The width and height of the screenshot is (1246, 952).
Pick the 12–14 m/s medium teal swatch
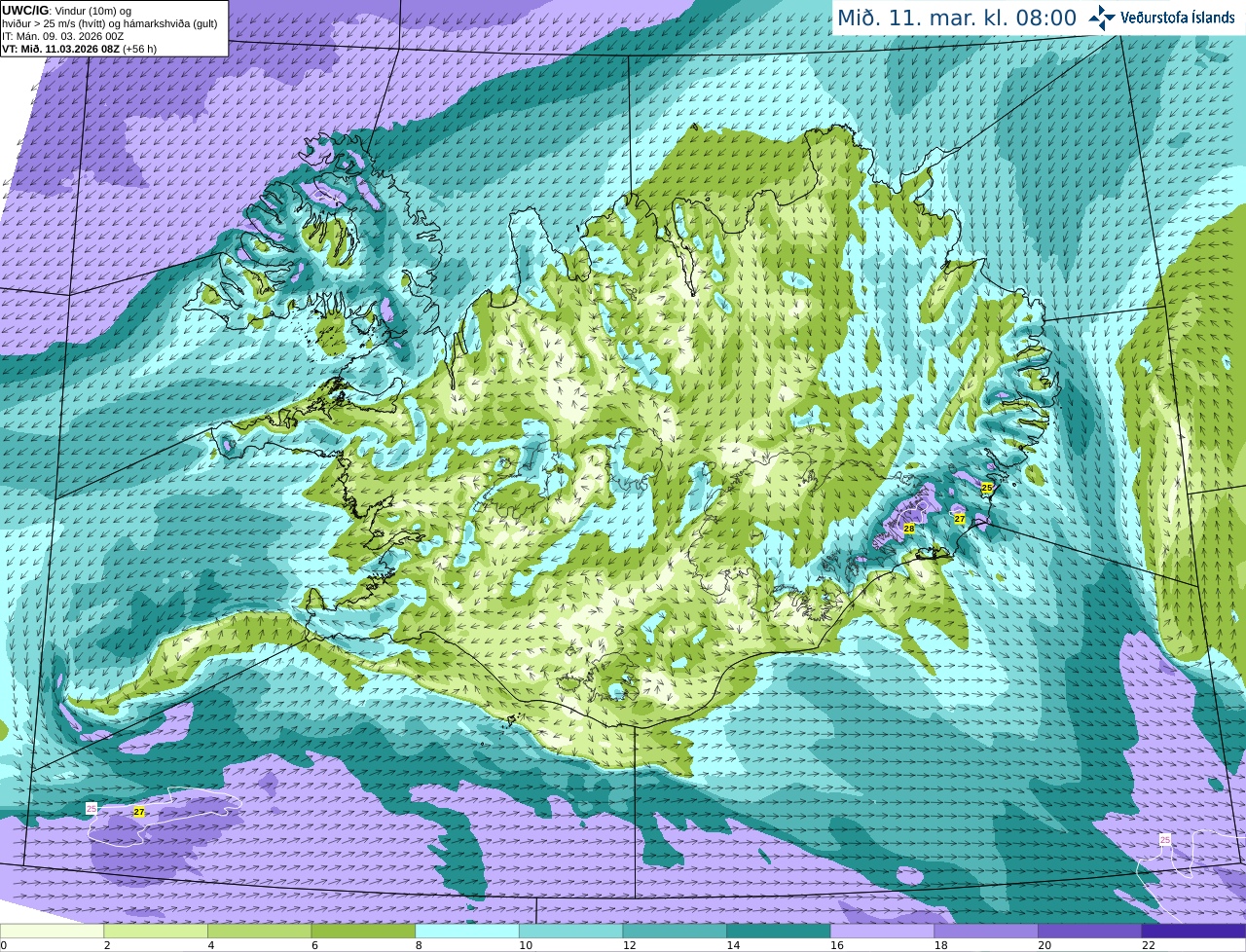coord(675,932)
